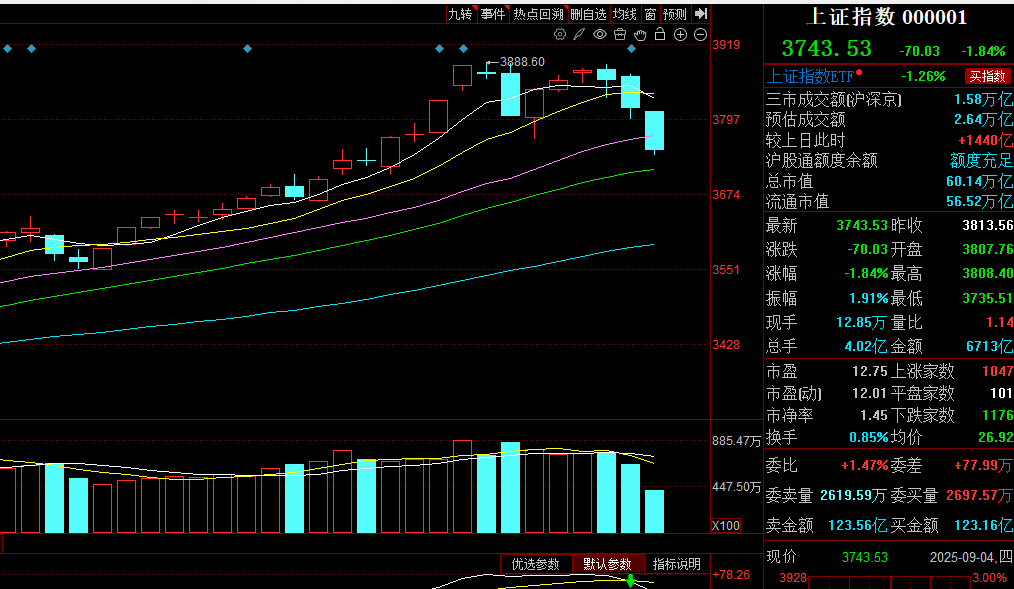The height and width of the screenshot is (589, 1014).
Task: Select the feather drawing tool icon
Action: pos(580,34)
